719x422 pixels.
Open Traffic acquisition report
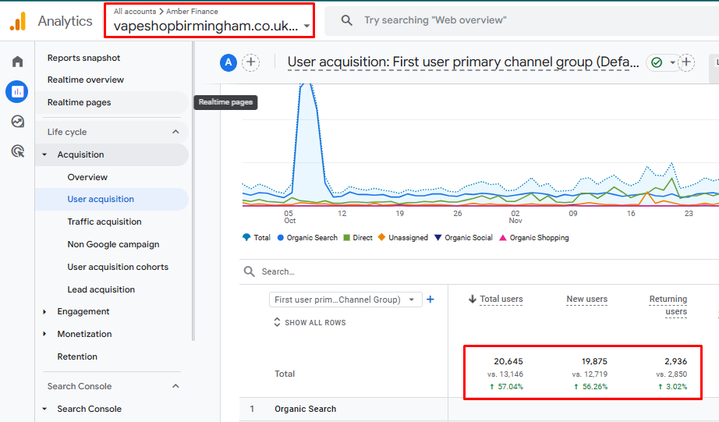pyautogui.click(x=105, y=222)
